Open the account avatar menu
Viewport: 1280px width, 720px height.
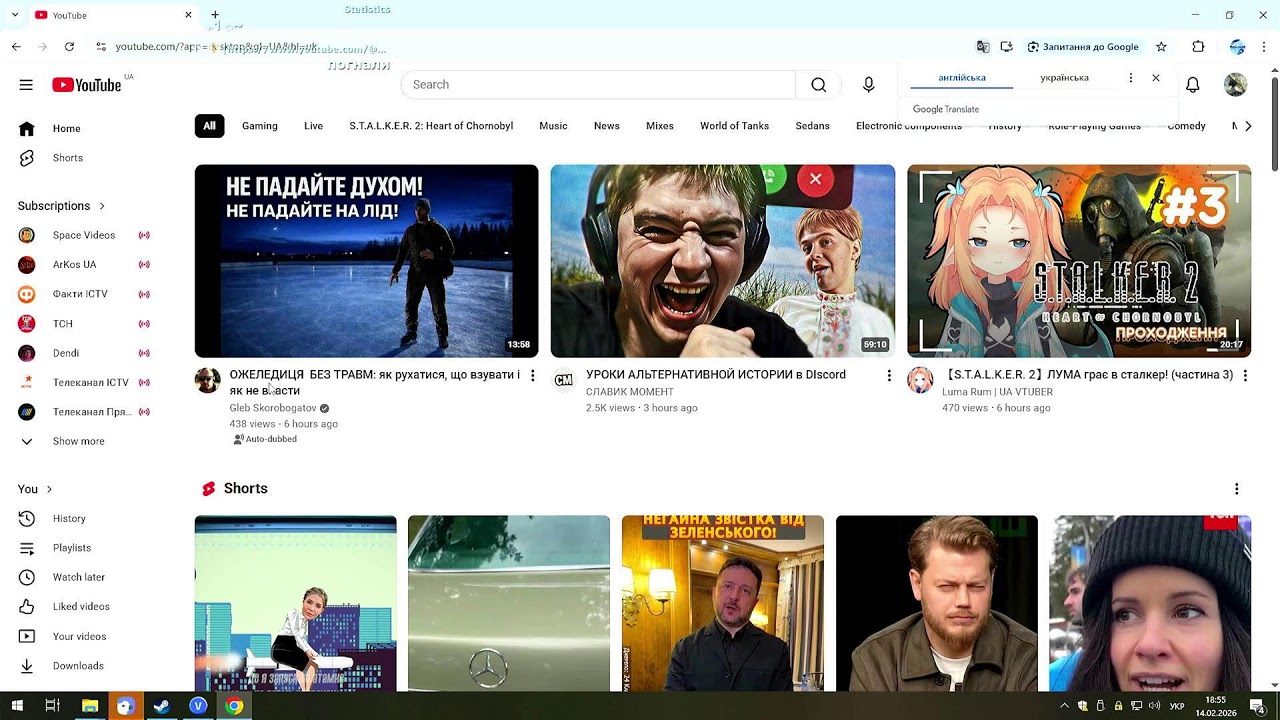pyautogui.click(x=1236, y=85)
